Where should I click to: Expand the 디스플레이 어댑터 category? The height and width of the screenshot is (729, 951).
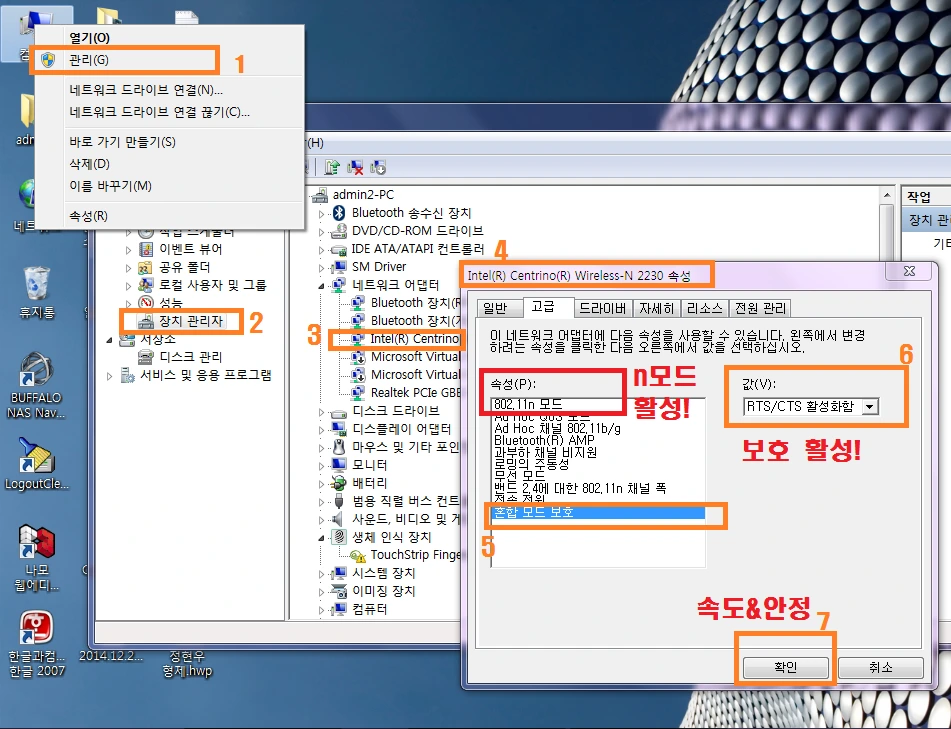coord(321,429)
